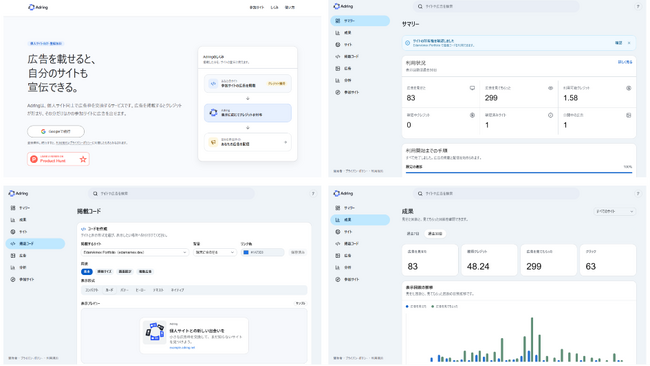650x366 pixels.
Task: Select the 過去30日 range pill
Action: click(x=435, y=234)
